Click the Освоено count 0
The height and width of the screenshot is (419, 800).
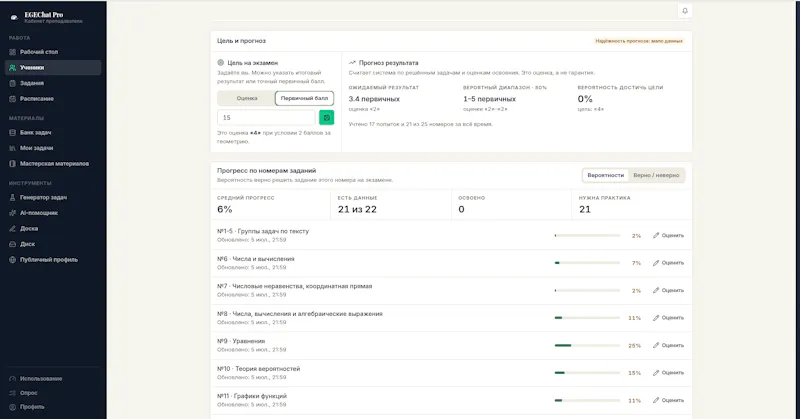point(461,209)
